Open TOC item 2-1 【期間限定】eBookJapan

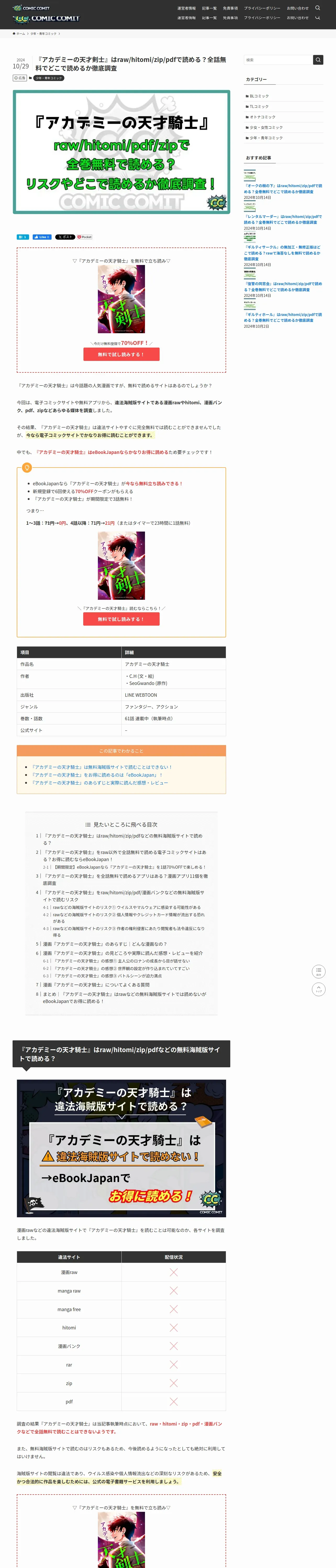pos(130,867)
